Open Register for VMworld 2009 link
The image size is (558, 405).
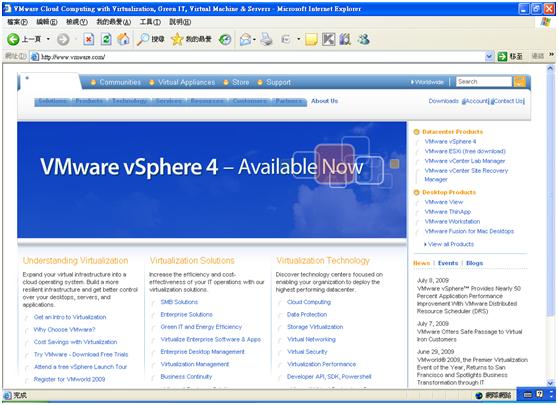click(69, 379)
